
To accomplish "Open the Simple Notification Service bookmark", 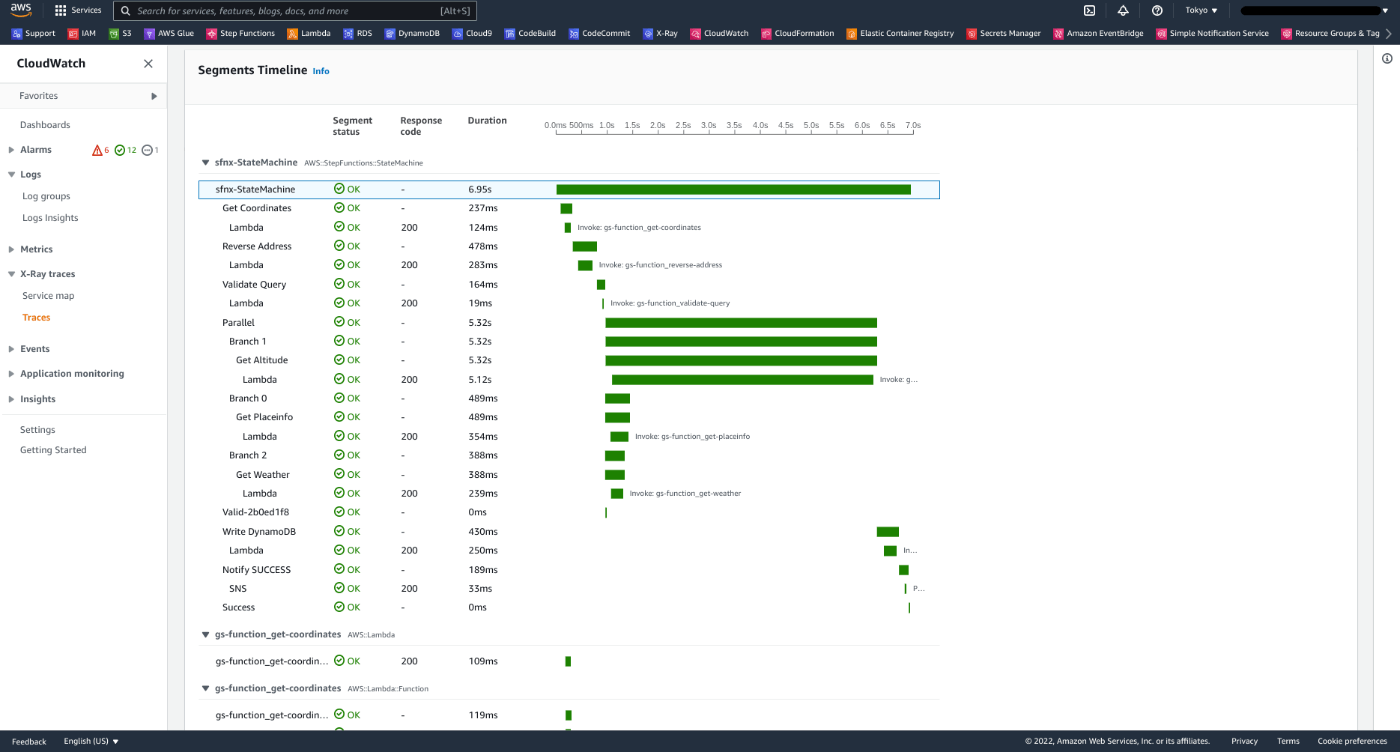I will click(1213, 33).
